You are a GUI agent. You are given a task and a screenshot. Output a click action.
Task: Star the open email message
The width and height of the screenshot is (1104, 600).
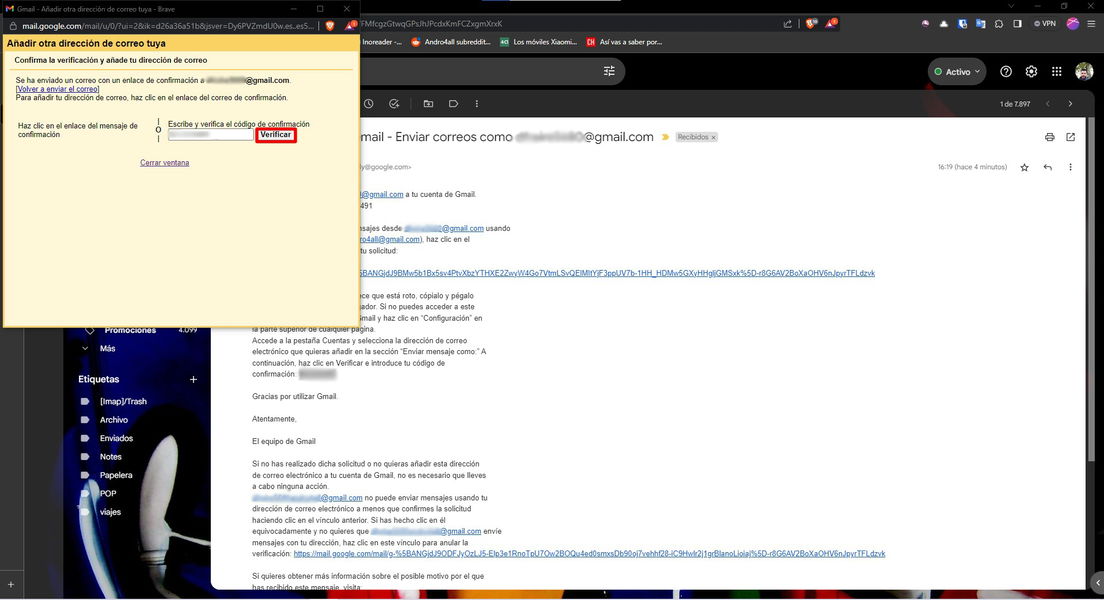(x=1024, y=168)
